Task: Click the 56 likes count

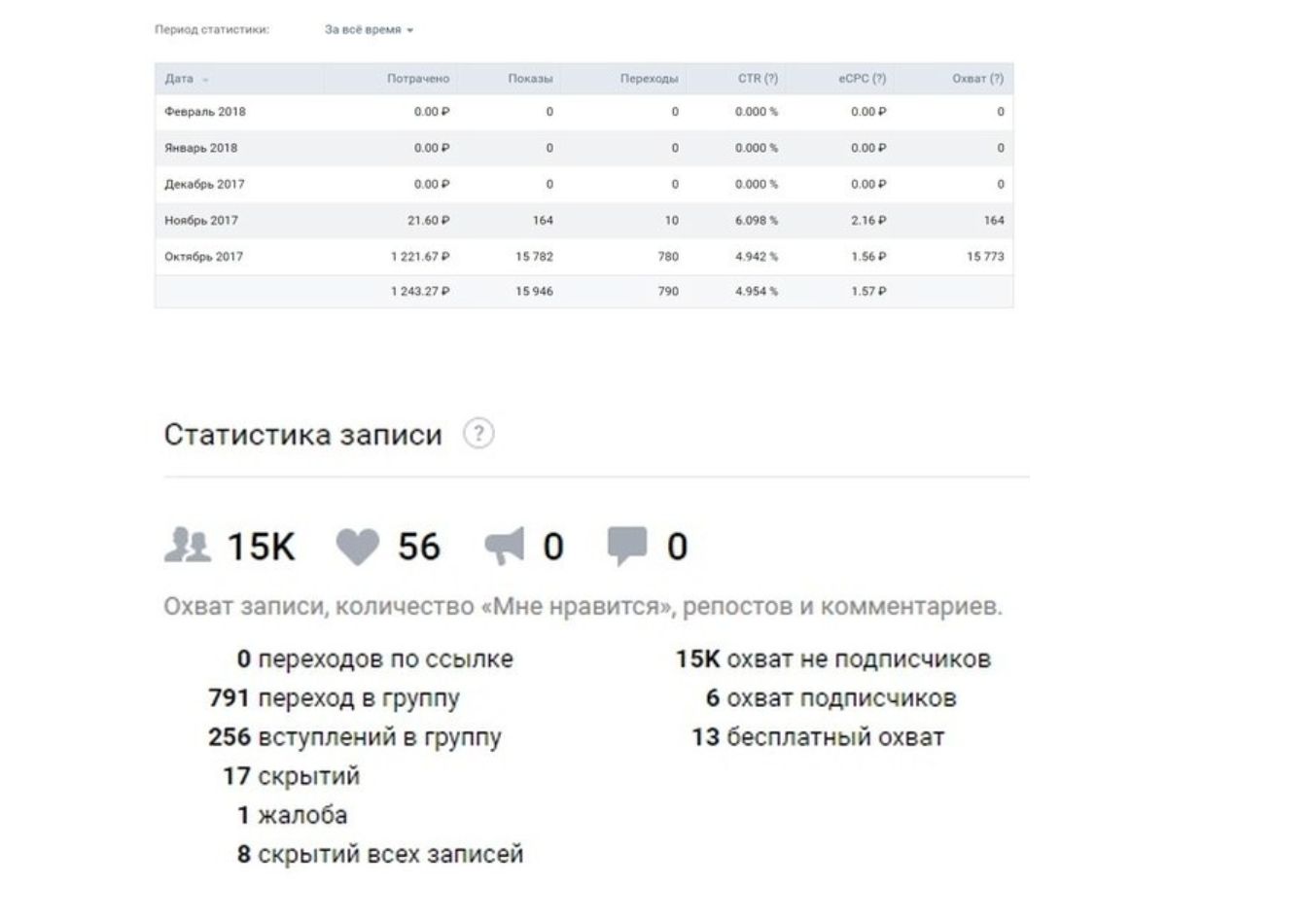Action: coord(419,547)
